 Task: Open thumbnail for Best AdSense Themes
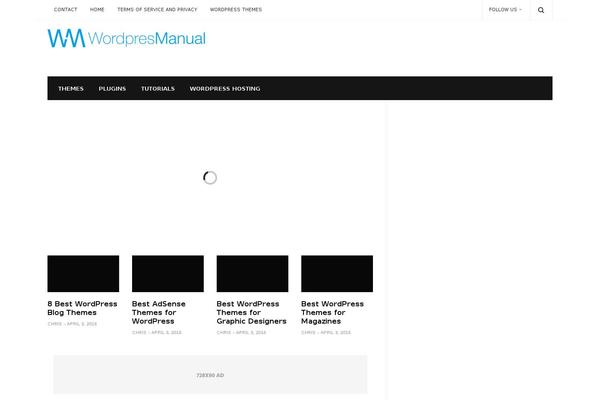(x=168, y=274)
